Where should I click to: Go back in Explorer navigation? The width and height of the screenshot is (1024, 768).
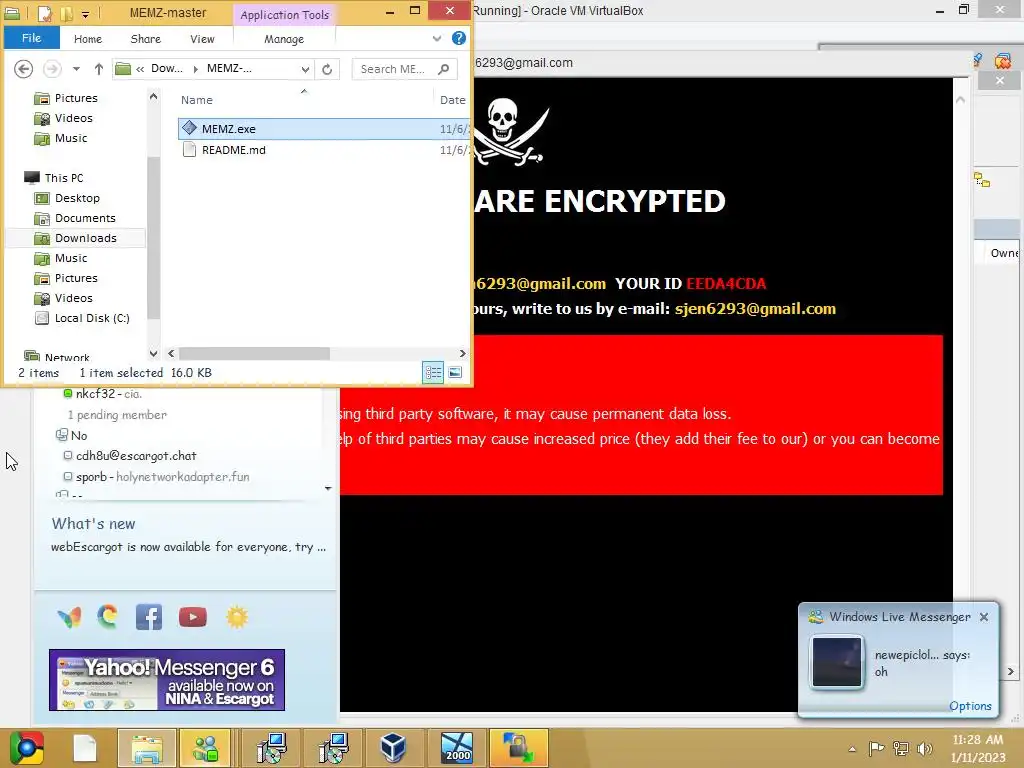point(24,69)
